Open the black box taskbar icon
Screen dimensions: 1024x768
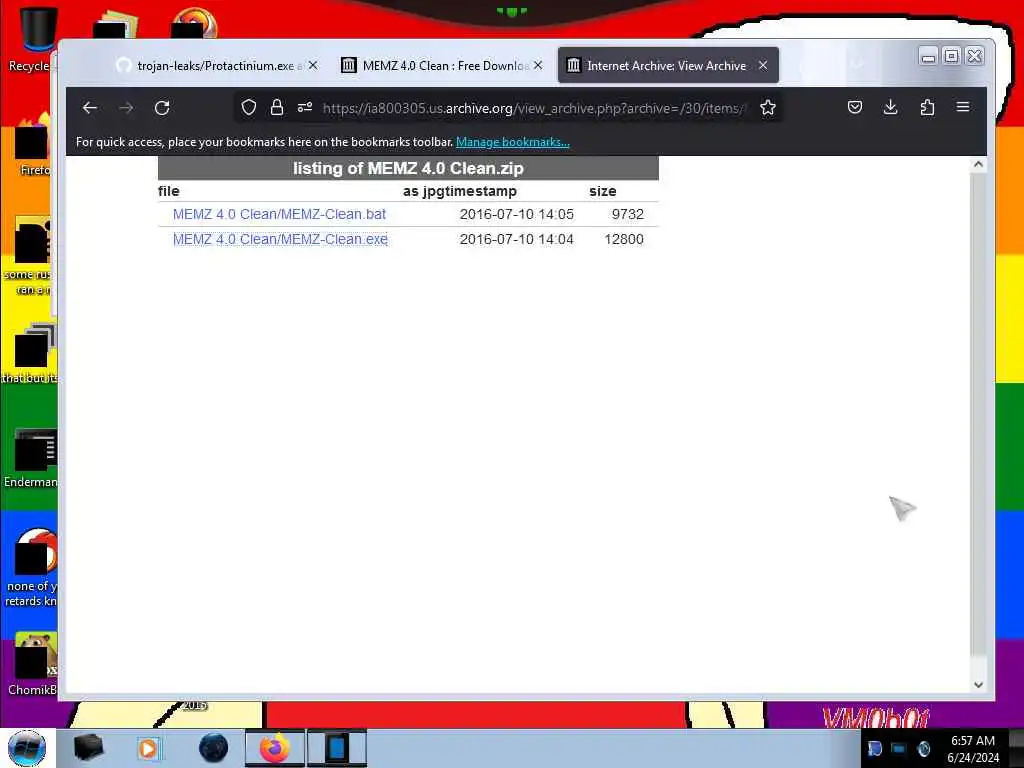(x=88, y=748)
